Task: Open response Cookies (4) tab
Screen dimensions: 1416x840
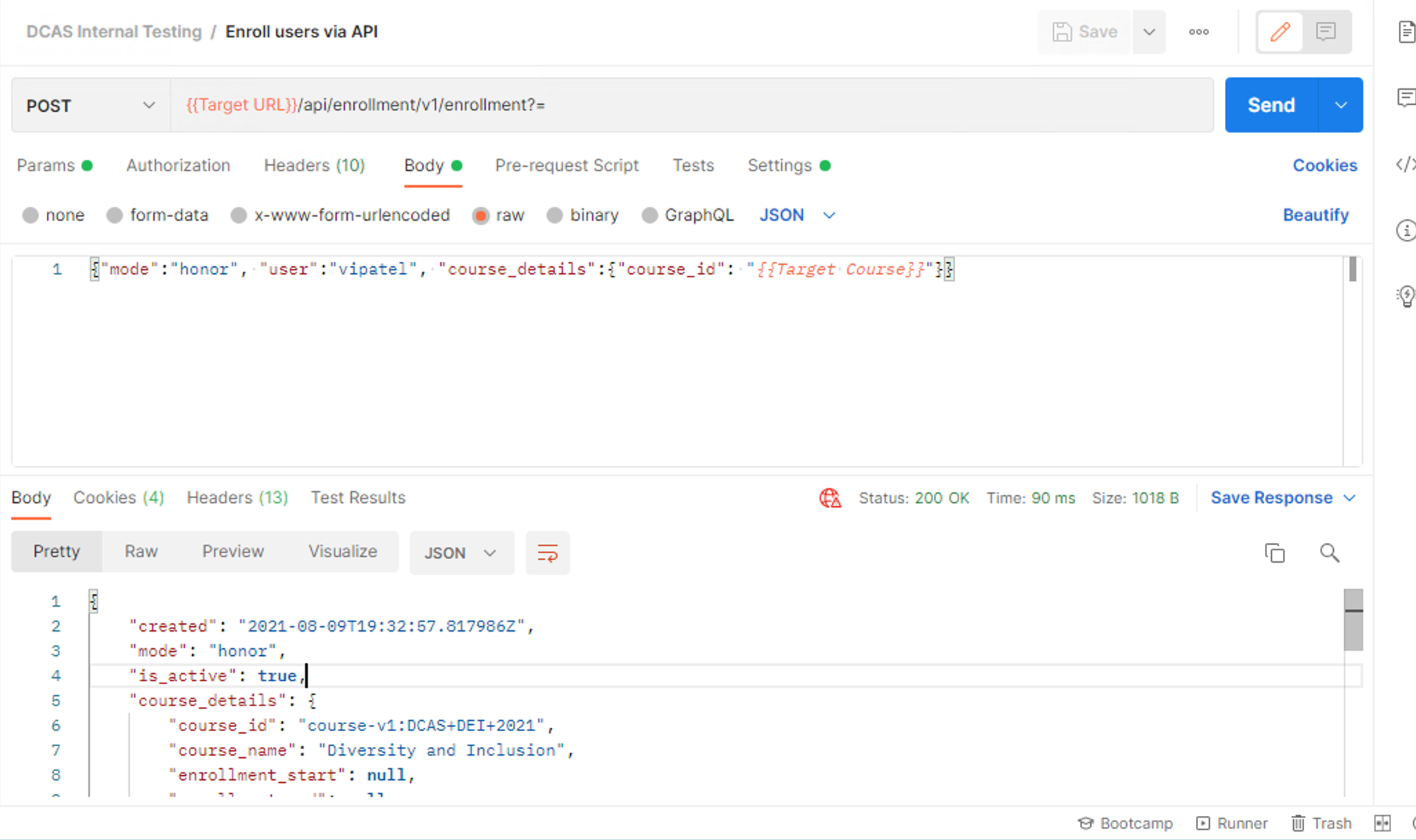Action: [x=119, y=498]
